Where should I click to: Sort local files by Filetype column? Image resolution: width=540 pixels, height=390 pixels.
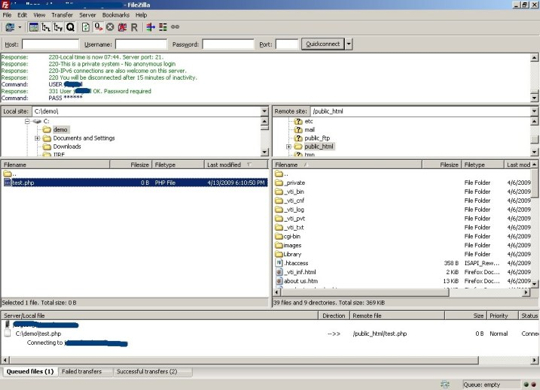coord(178,165)
